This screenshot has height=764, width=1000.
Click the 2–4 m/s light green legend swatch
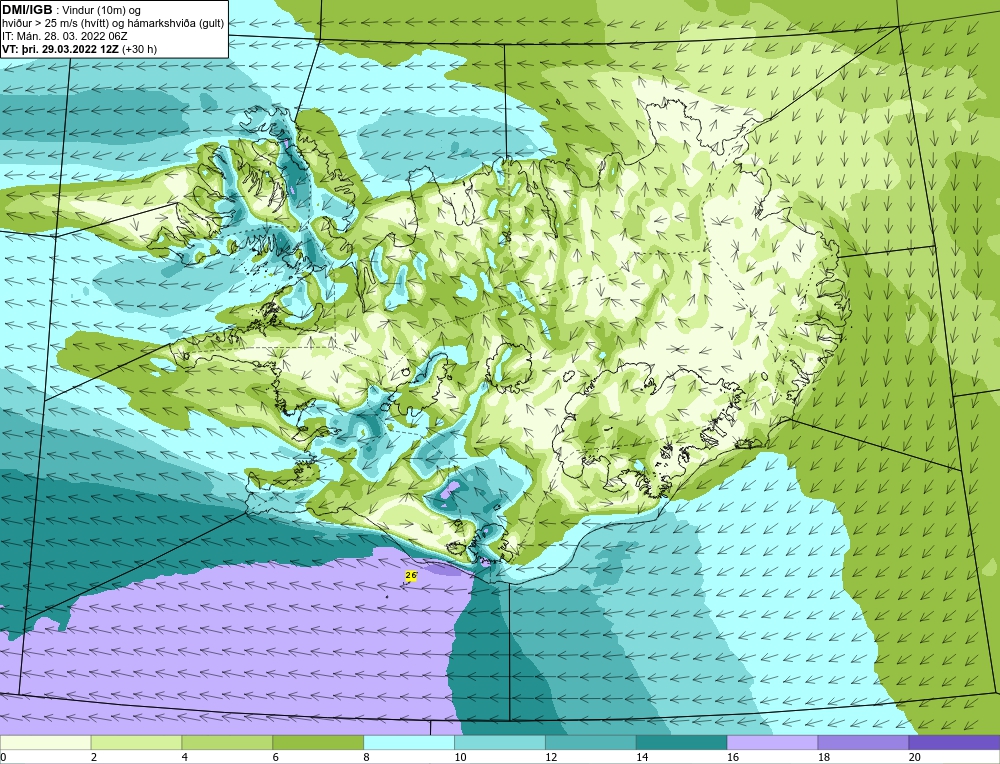click(136, 742)
